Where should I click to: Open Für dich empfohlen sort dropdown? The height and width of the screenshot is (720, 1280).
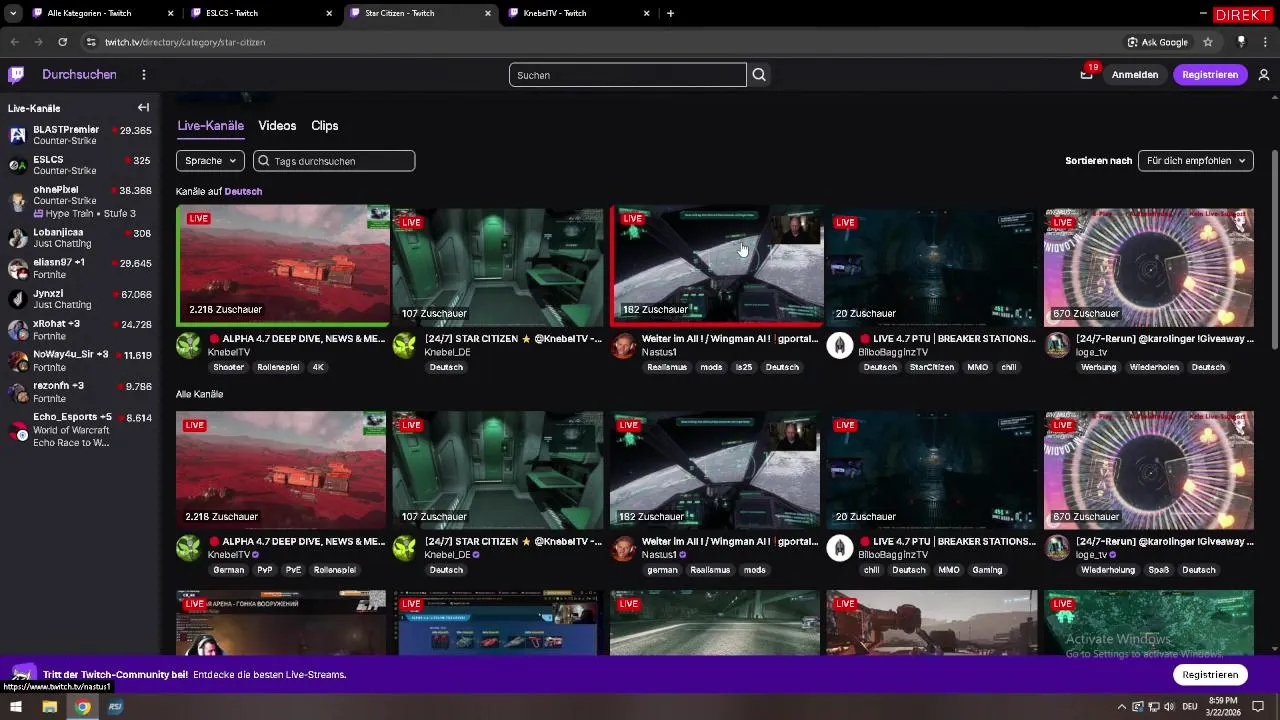(1196, 161)
